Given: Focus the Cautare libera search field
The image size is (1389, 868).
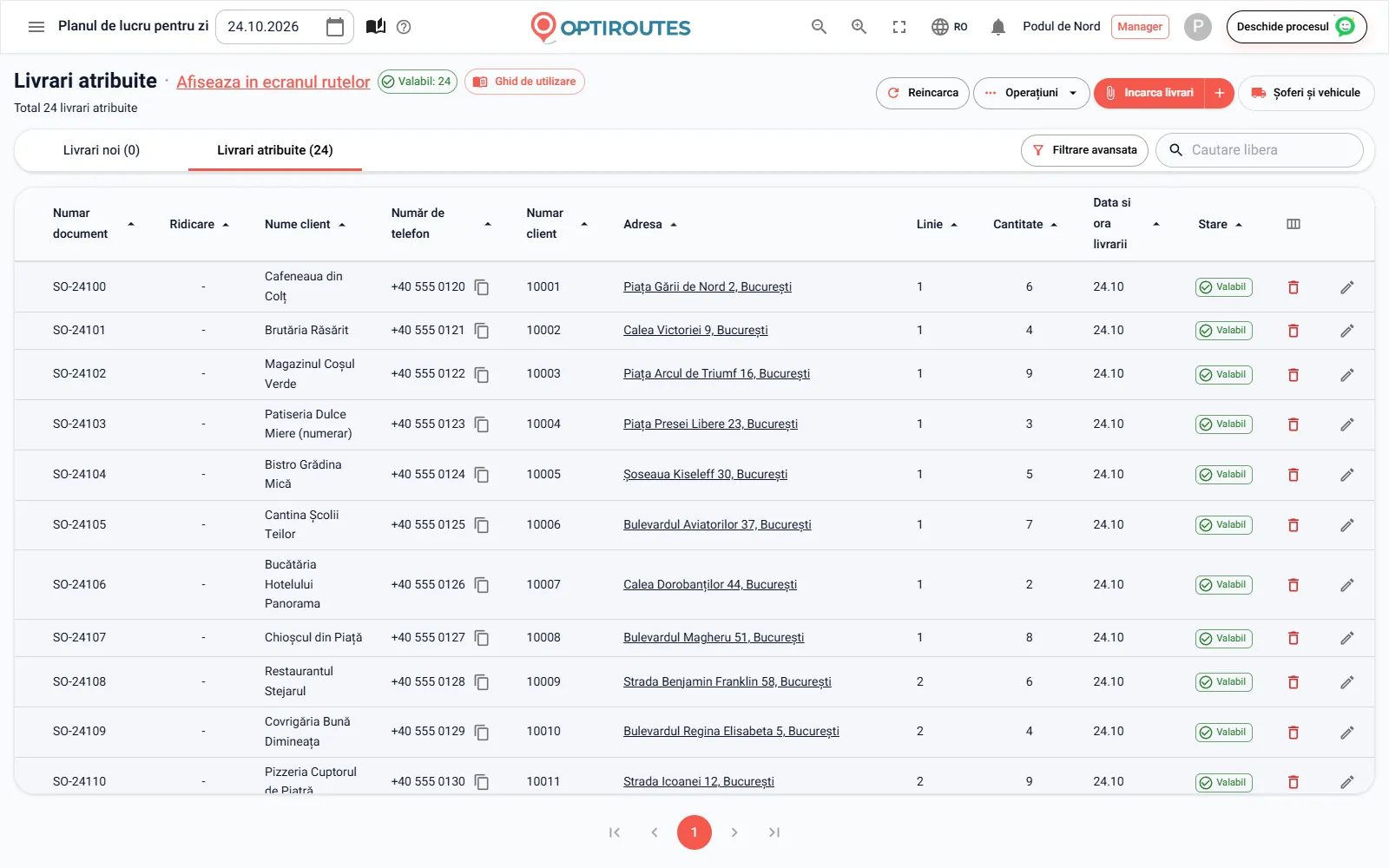Looking at the screenshot, I should click(x=1260, y=150).
